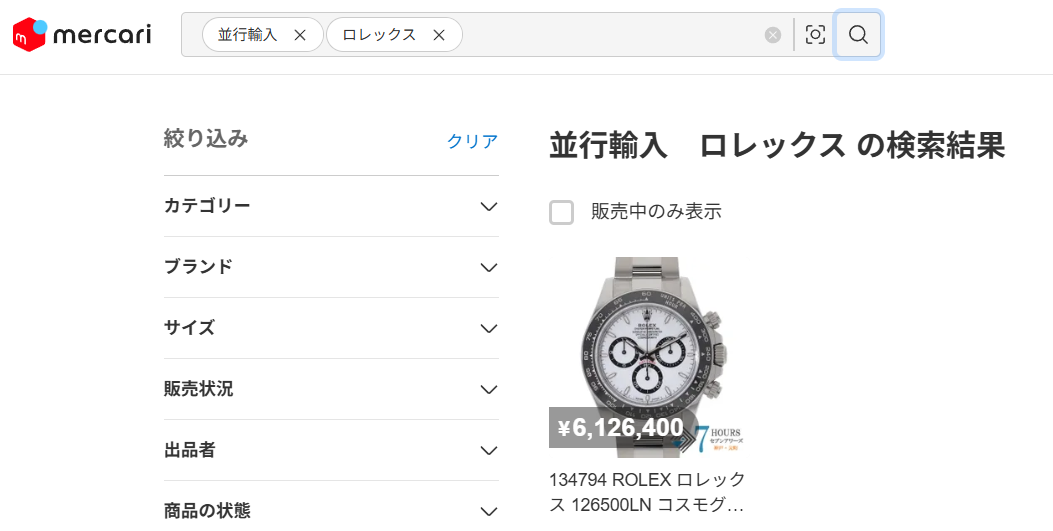Enable 販売中のみ表示 checkbox
This screenshot has width=1053, height=531.
tap(562, 212)
